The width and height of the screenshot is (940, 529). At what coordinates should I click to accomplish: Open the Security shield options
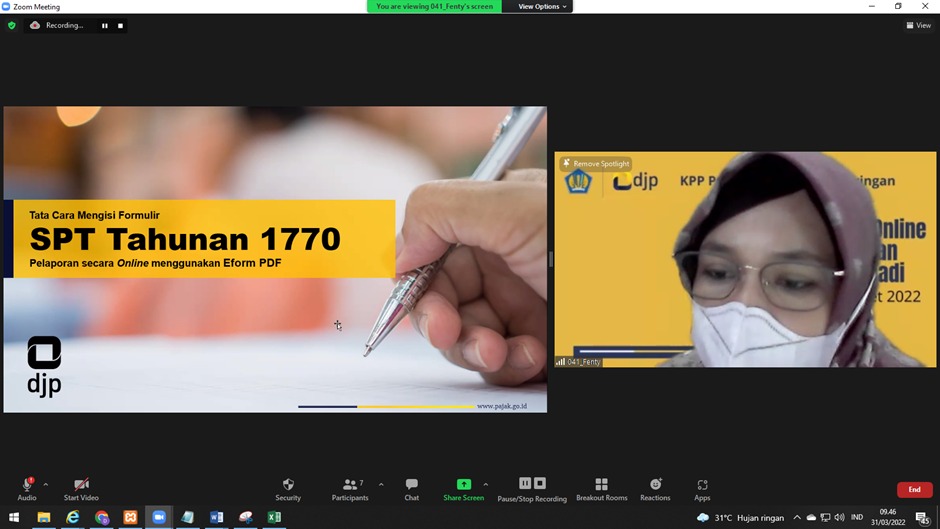coord(288,488)
